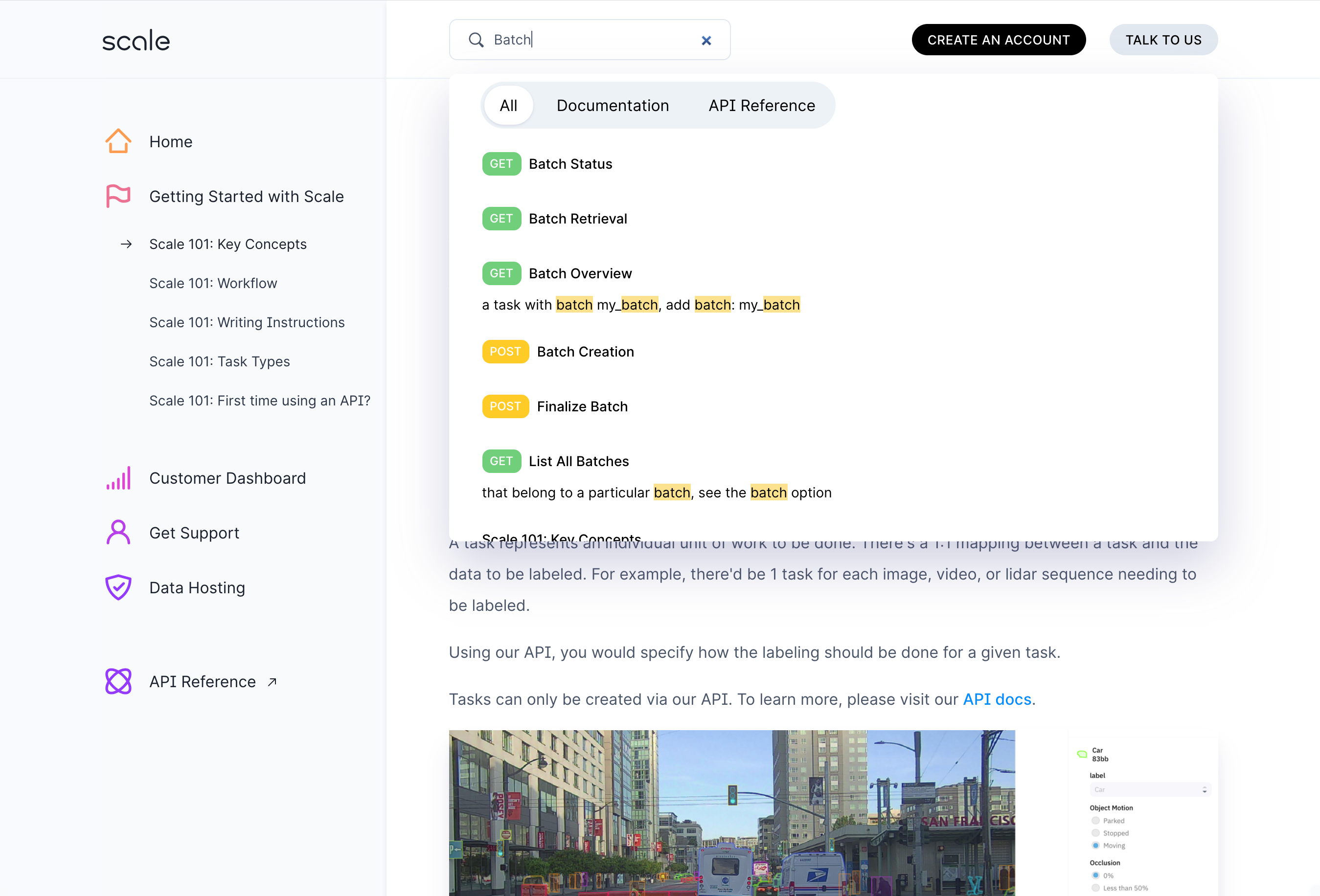Click the Create An Account button

point(999,40)
